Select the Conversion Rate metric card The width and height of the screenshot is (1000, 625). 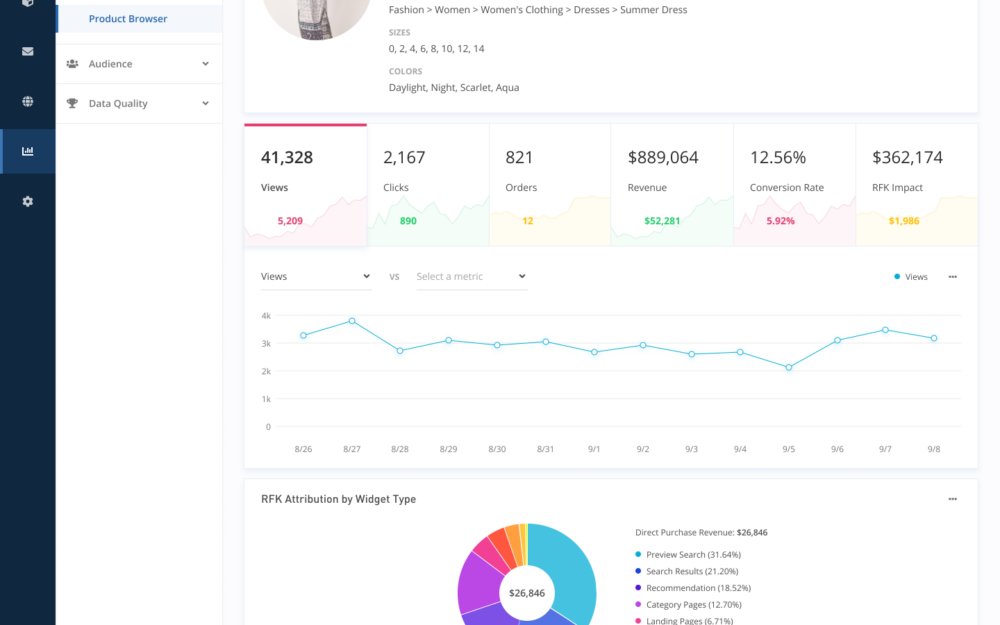point(794,185)
